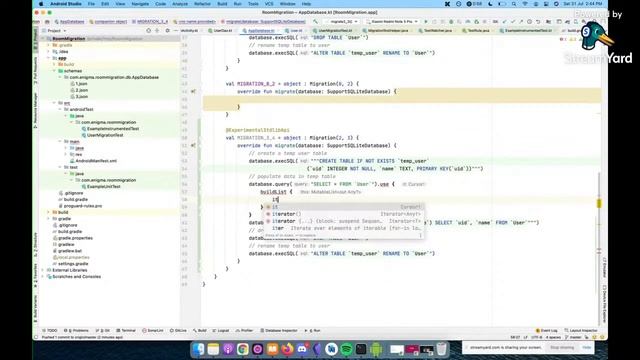
Task: Launch Podcasts from the dock
Action: [228, 349]
